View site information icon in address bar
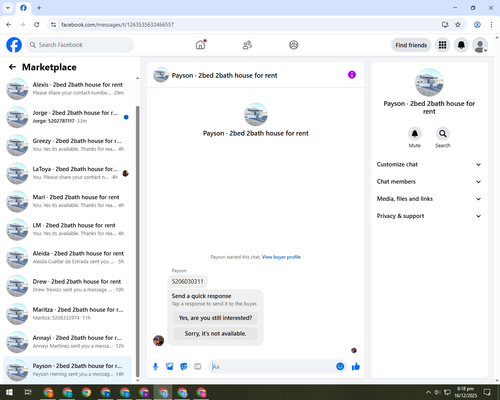This screenshot has width=500, height=400. [x=53, y=25]
